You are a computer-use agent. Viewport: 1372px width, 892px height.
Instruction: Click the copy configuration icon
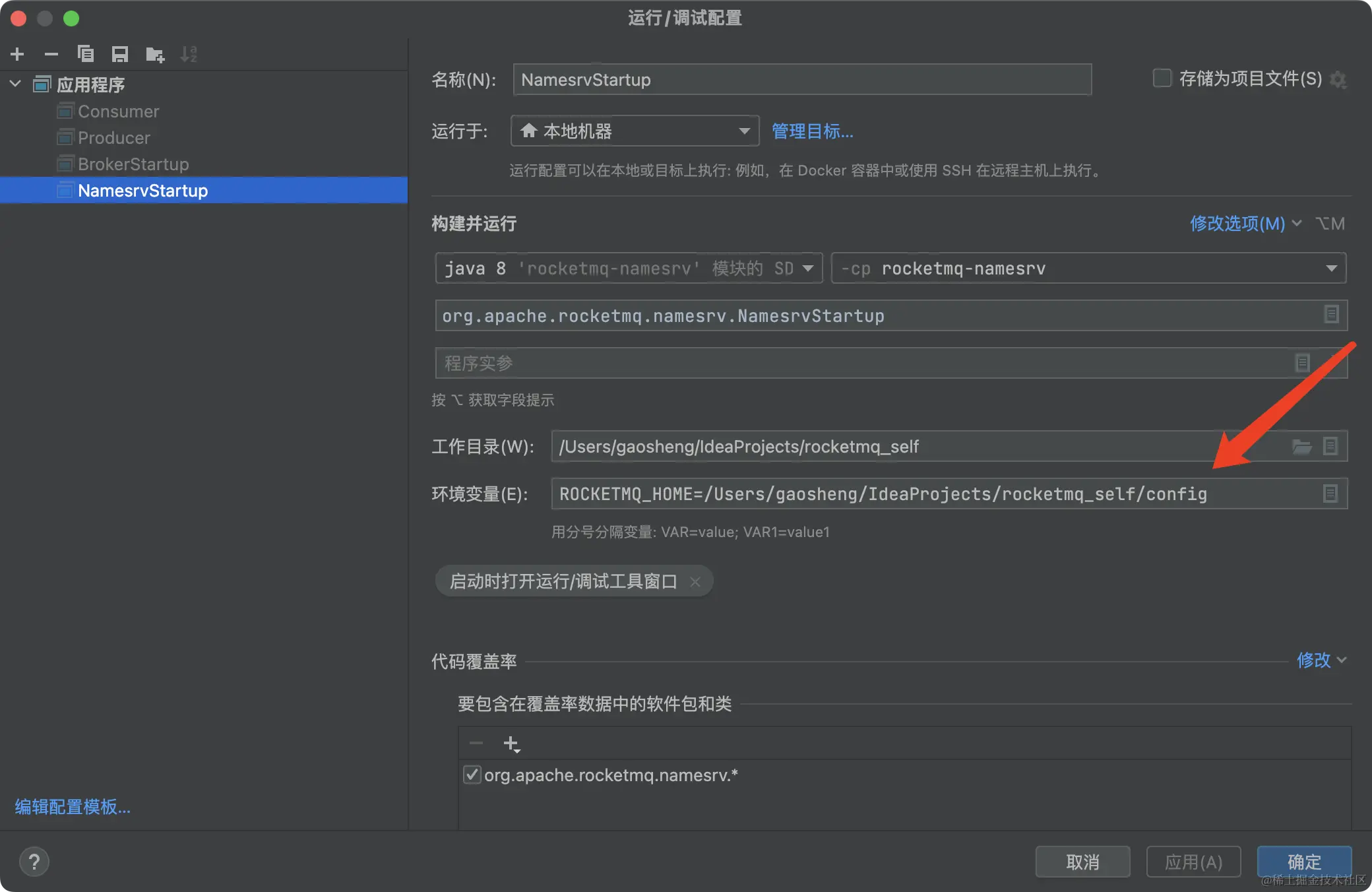click(x=86, y=54)
